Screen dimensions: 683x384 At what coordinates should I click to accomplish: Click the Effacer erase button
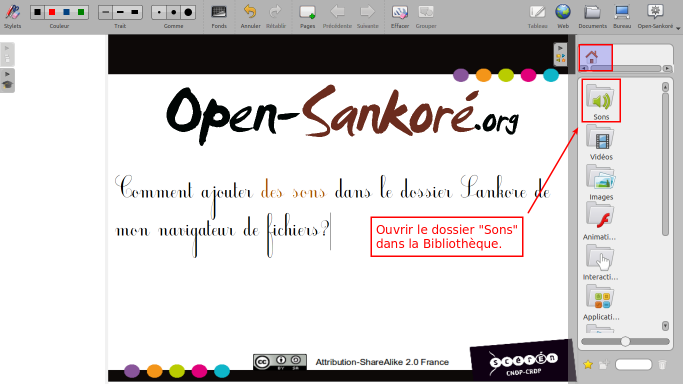(399, 17)
